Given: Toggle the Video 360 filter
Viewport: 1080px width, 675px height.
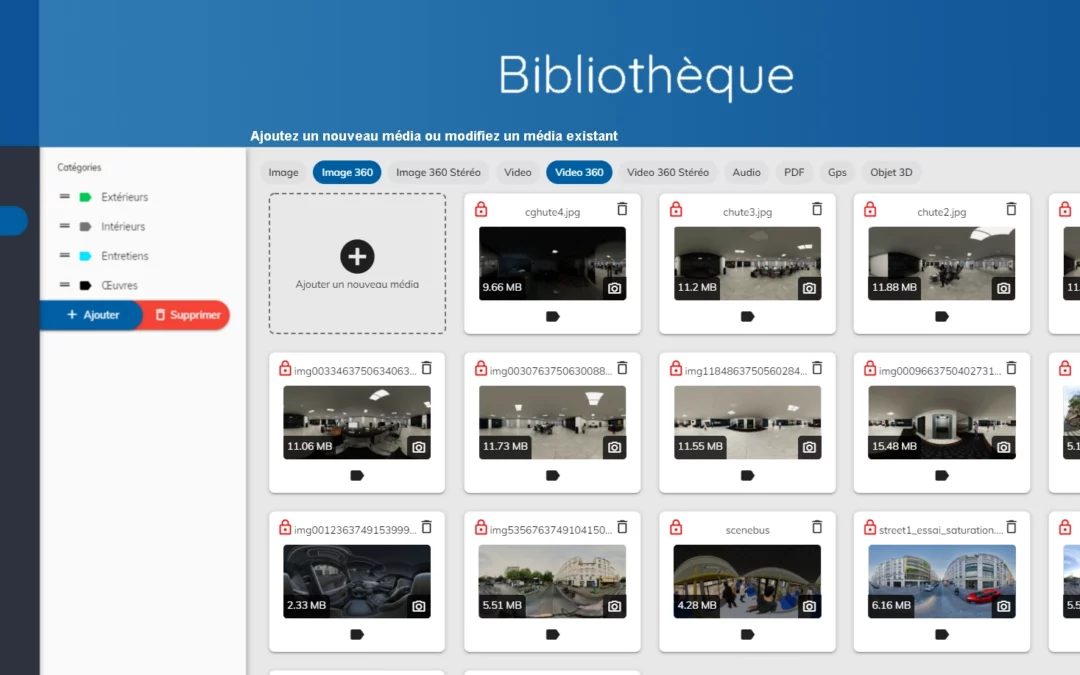Looking at the screenshot, I should pos(579,172).
